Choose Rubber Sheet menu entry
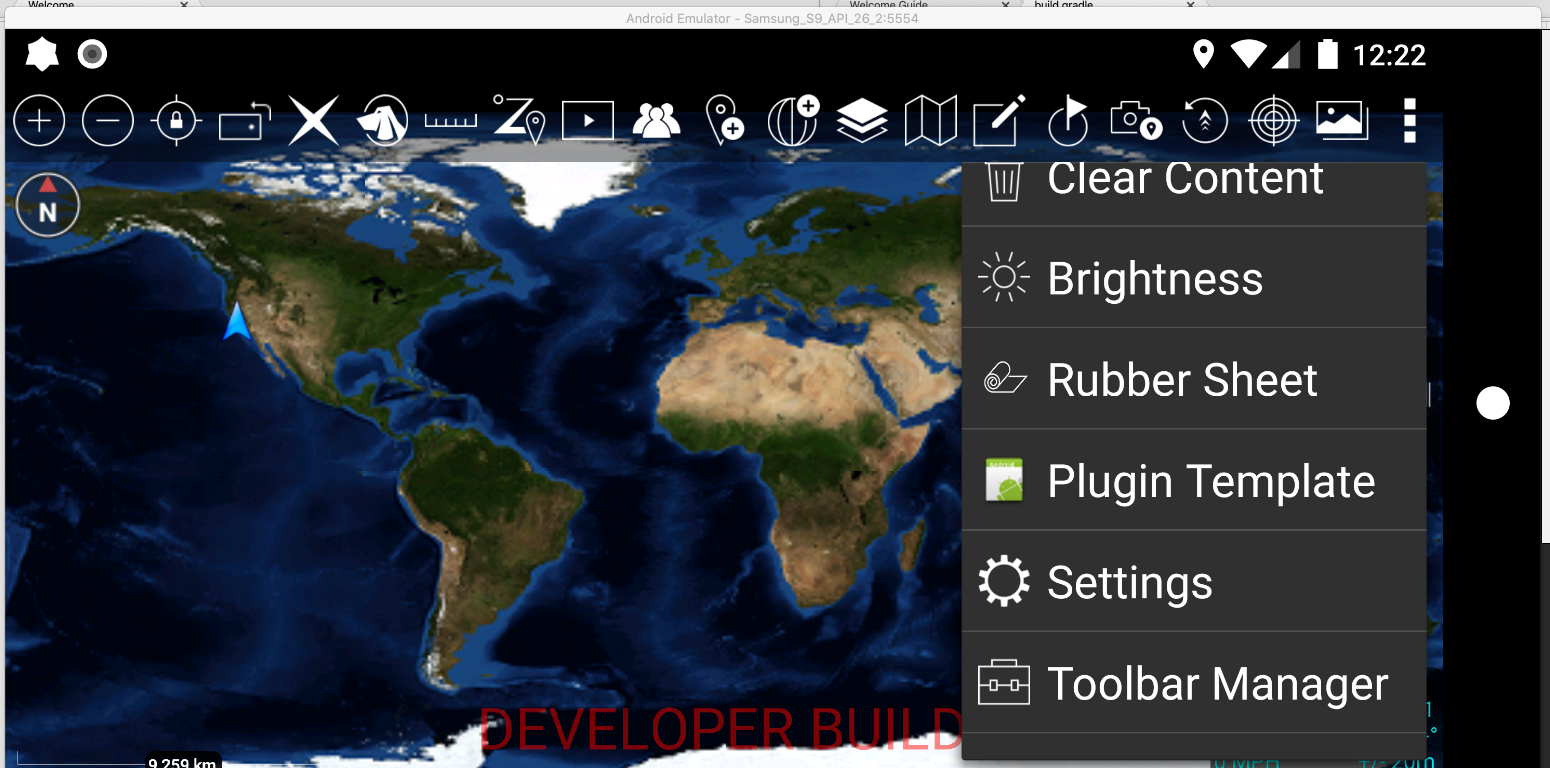Screen dimensions: 1550x768 (1194, 379)
